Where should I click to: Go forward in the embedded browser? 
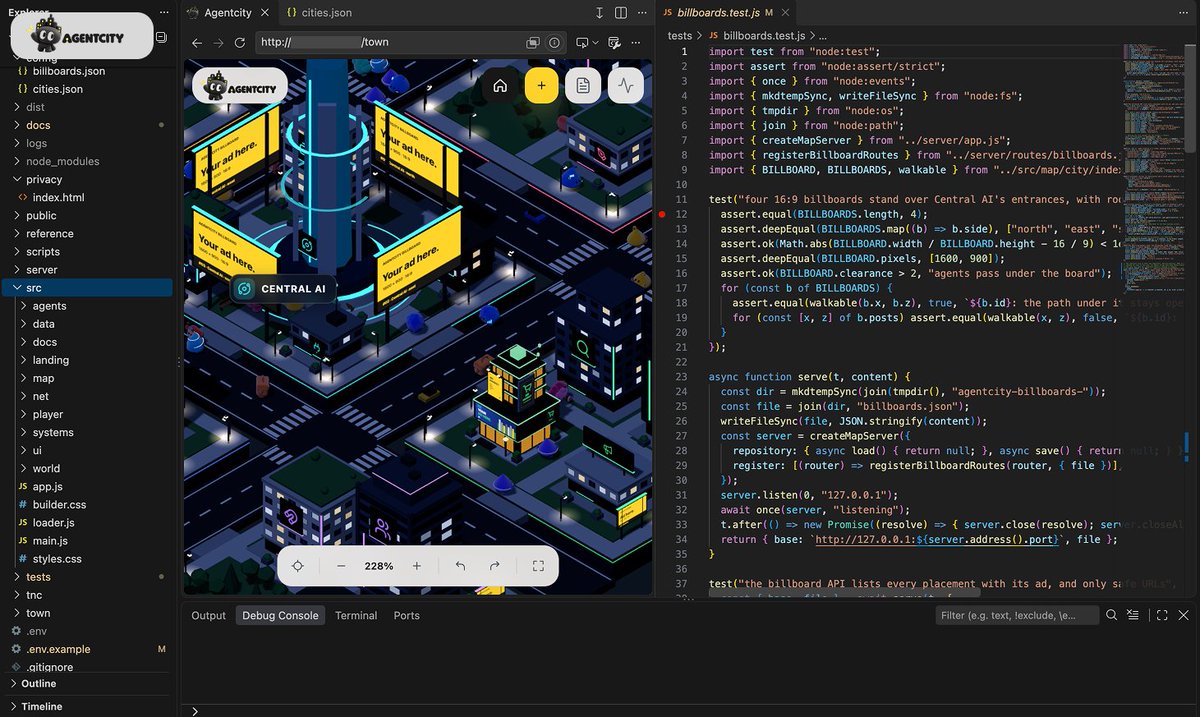pos(218,43)
